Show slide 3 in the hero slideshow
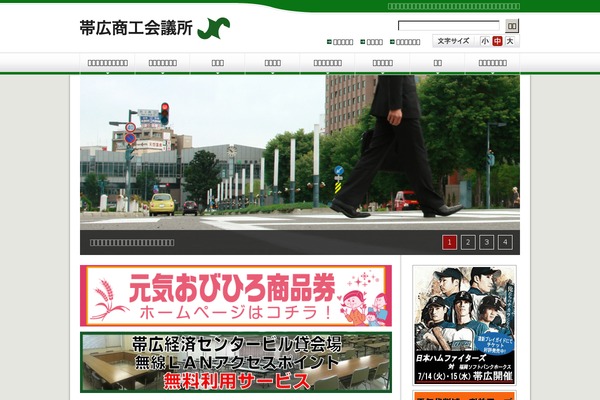 (486, 242)
